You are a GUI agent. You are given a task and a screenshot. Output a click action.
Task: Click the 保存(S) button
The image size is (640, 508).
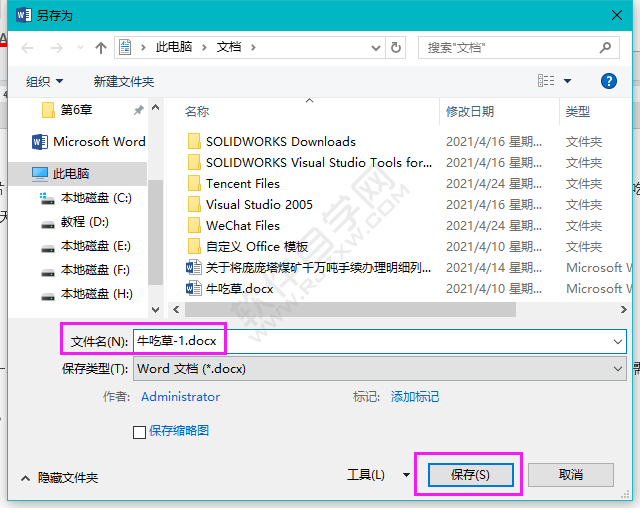(470, 475)
